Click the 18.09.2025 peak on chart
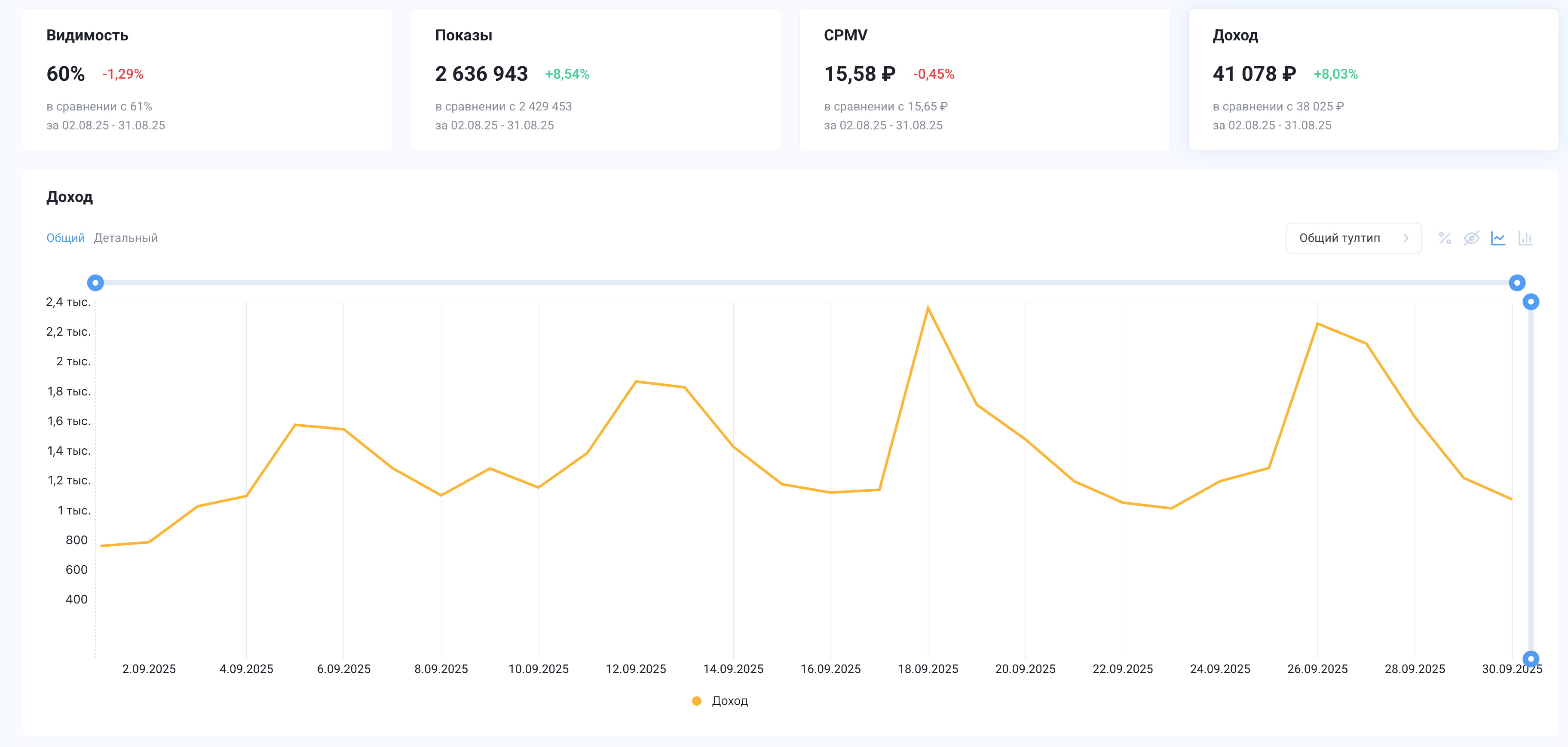1568x747 pixels. click(x=928, y=308)
